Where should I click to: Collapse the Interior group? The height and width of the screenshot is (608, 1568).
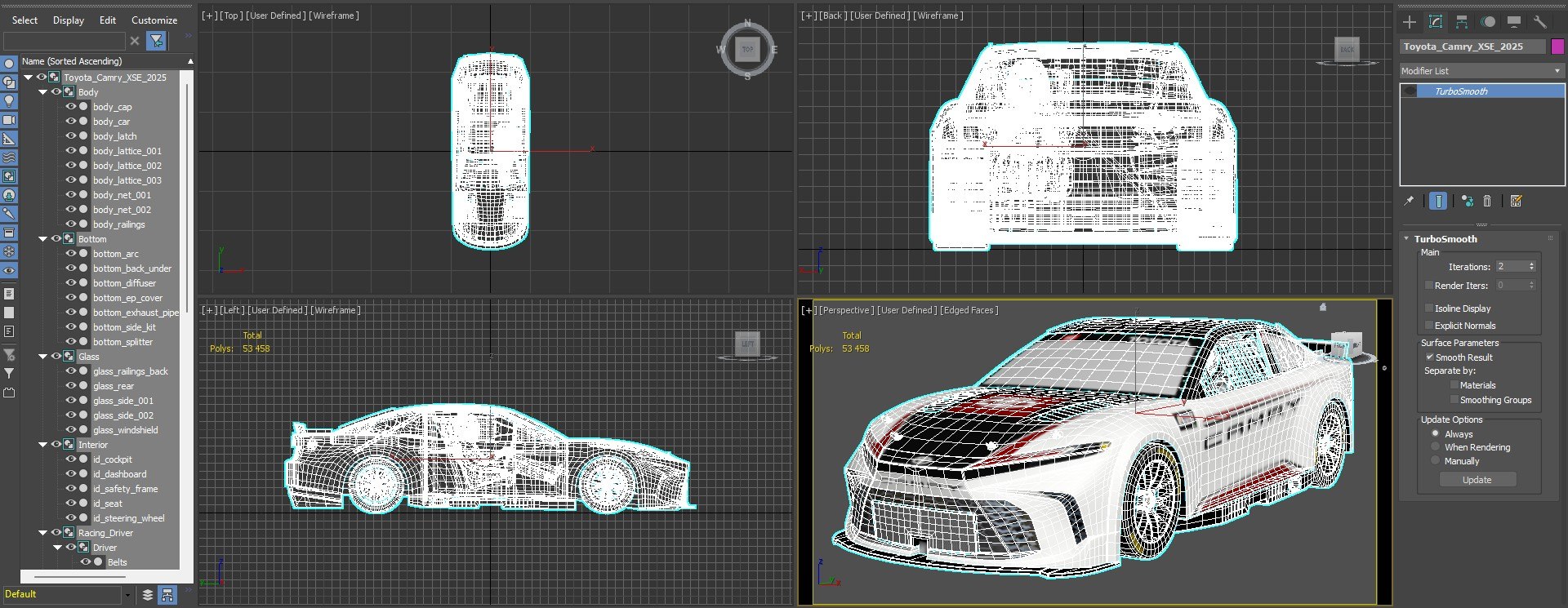tap(43, 445)
